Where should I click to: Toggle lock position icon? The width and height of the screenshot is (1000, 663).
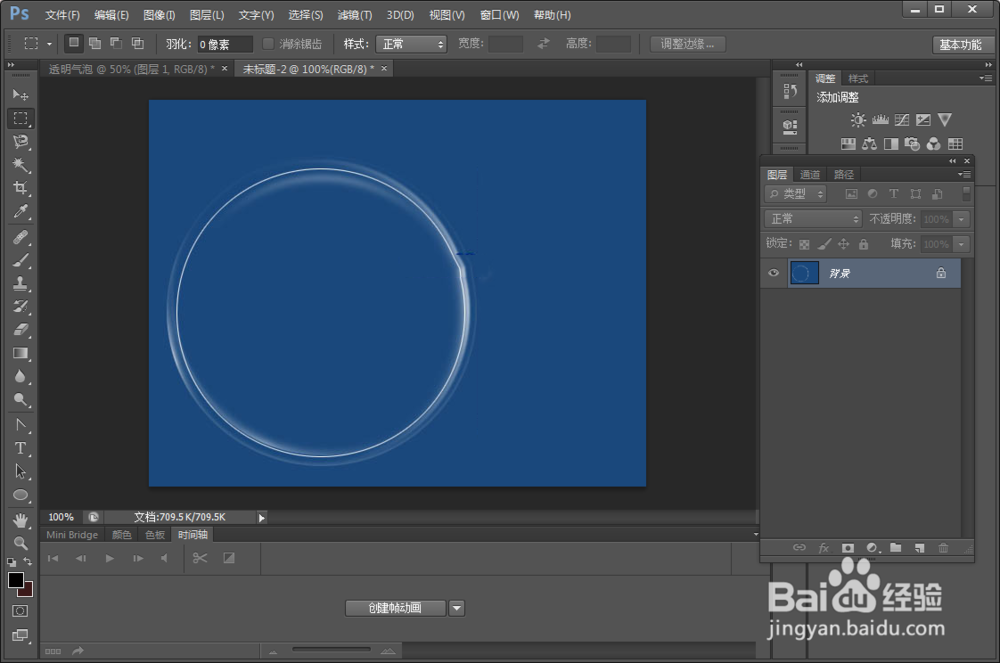click(844, 244)
